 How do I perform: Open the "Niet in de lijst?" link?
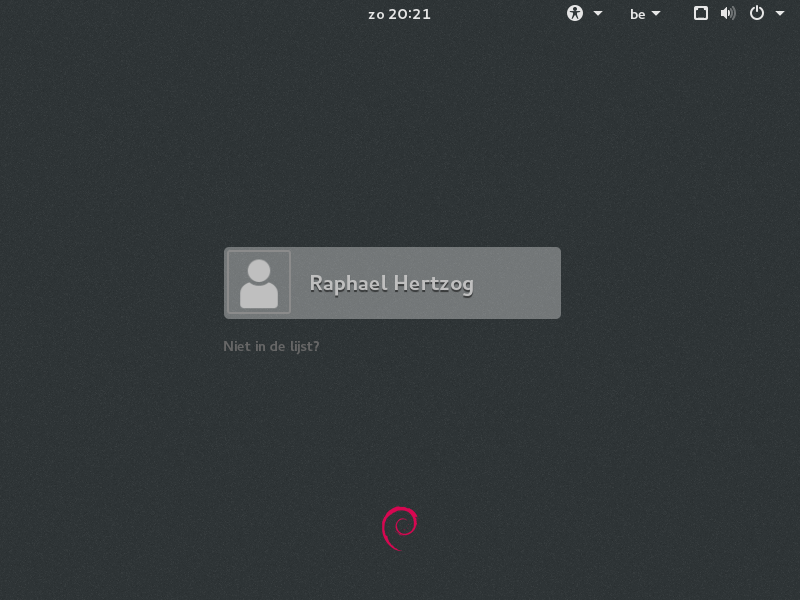coord(271,347)
